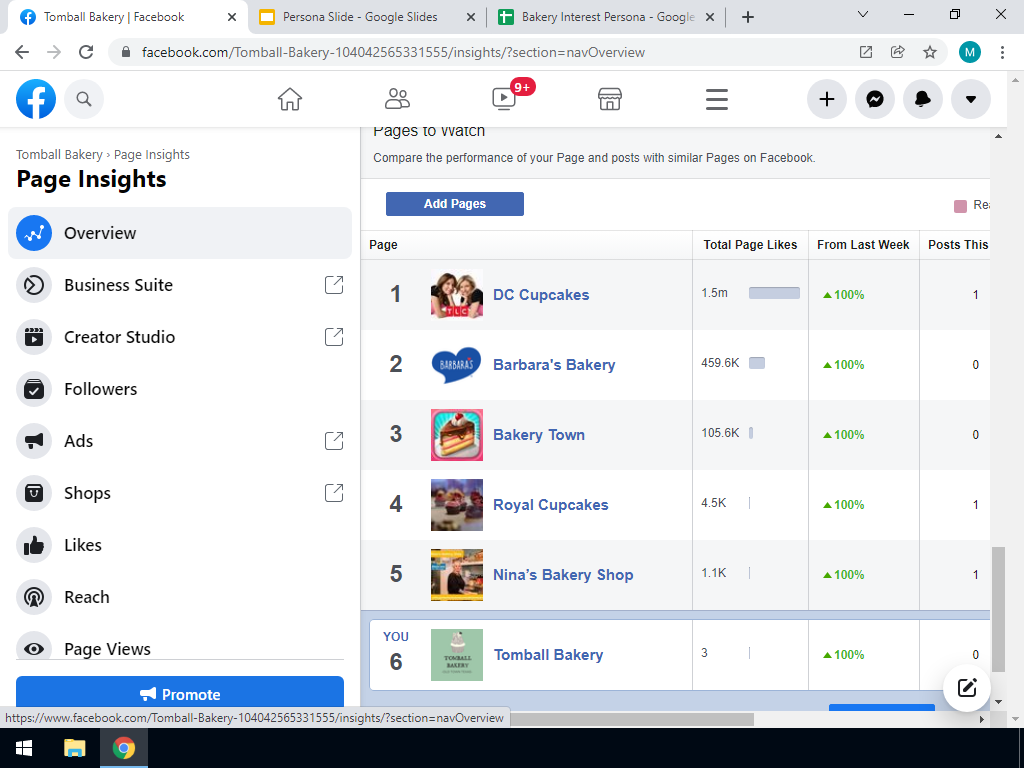
Task: Click external link icon beside Ads
Action: click(x=334, y=441)
